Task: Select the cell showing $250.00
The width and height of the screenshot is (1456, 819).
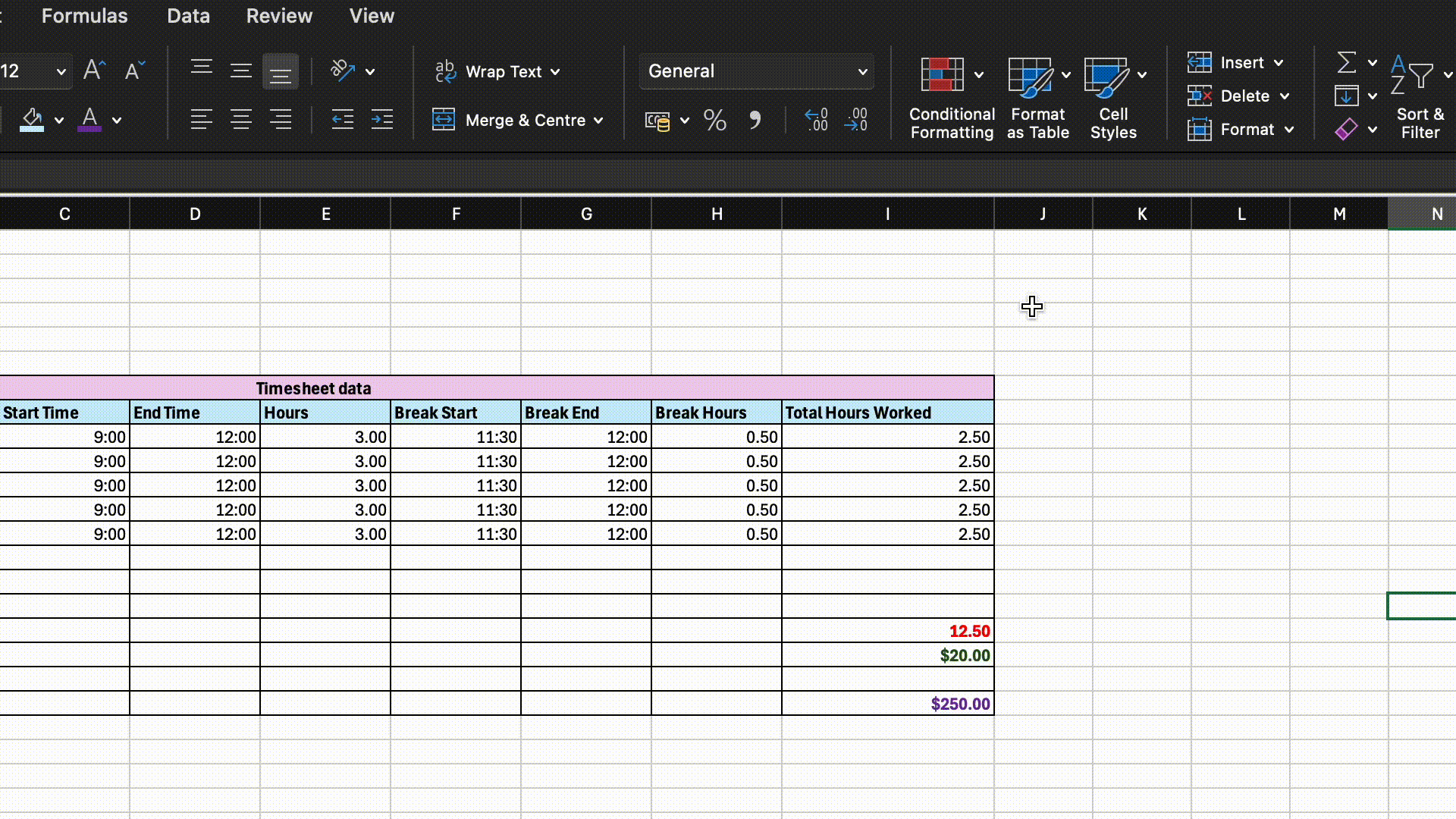Action: pyautogui.click(x=887, y=704)
